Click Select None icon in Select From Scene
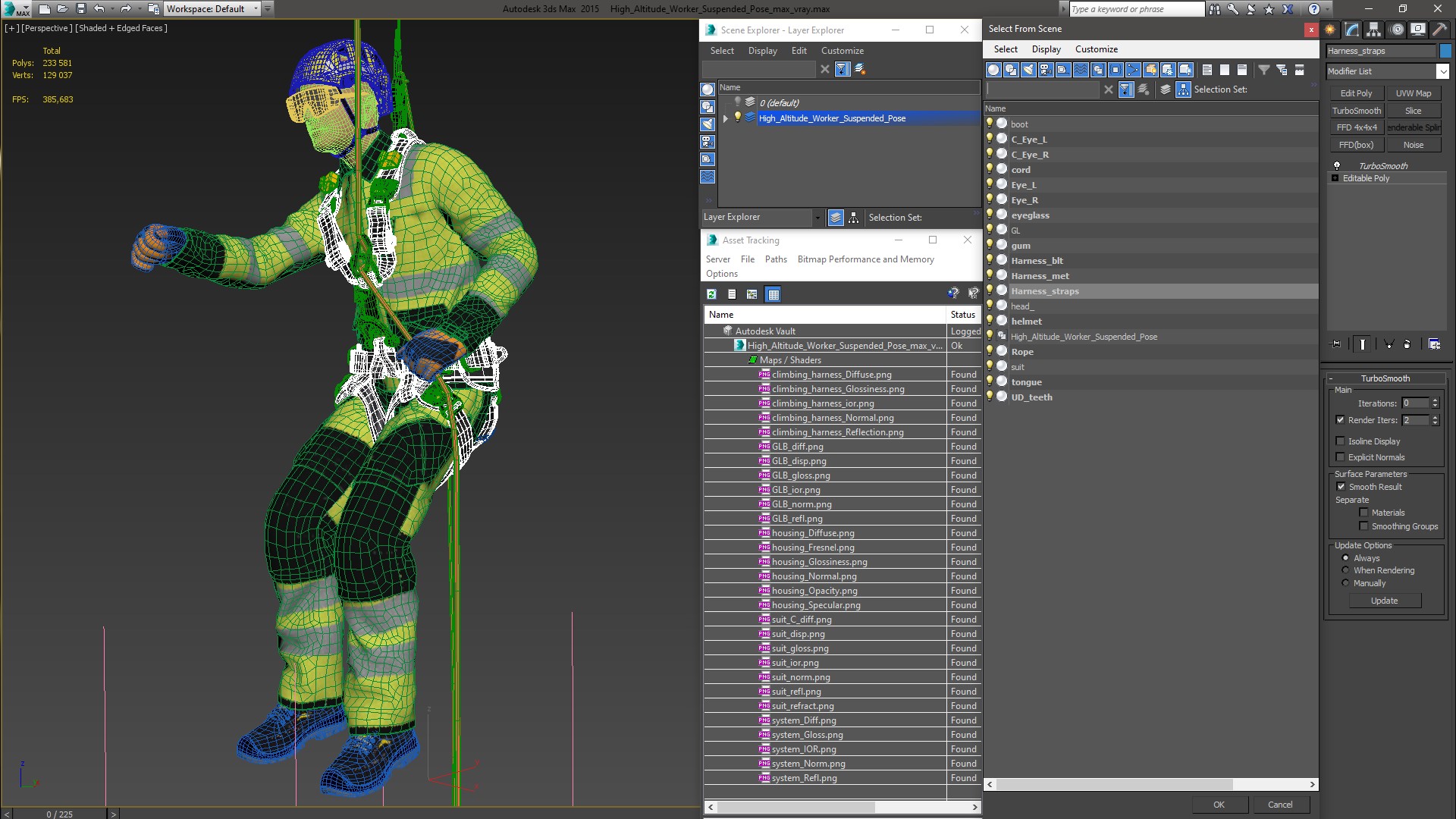 tap(1225, 70)
